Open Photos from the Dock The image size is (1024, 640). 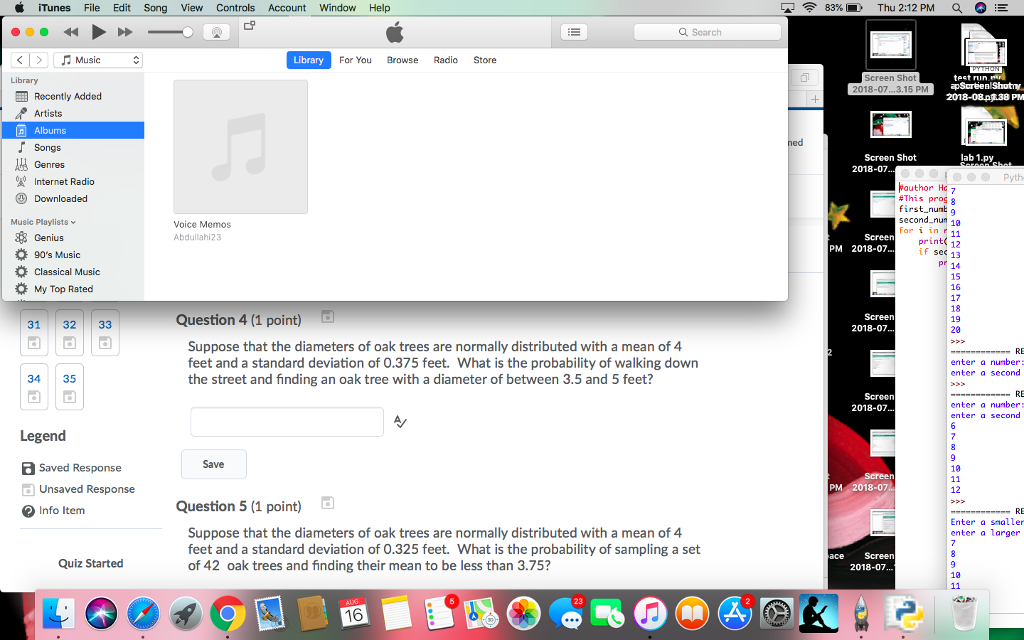click(x=523, y=614)
